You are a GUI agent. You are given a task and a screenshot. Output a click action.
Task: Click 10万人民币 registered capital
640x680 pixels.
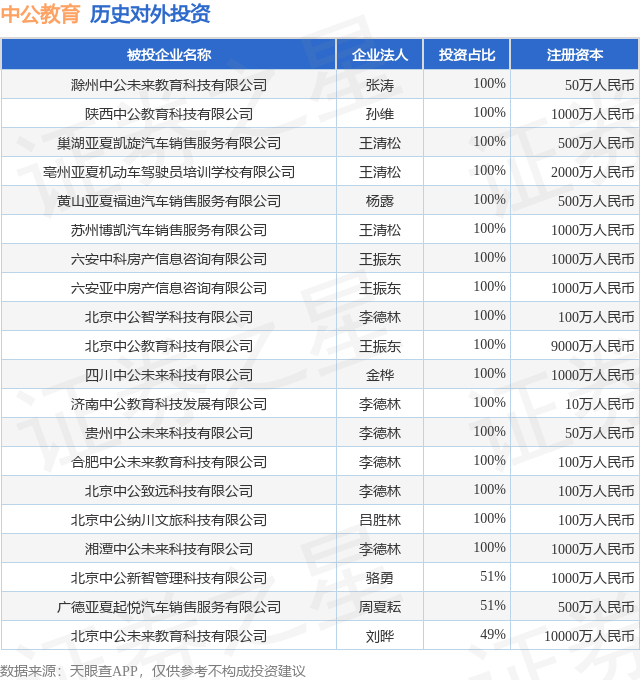pos(600,405)
